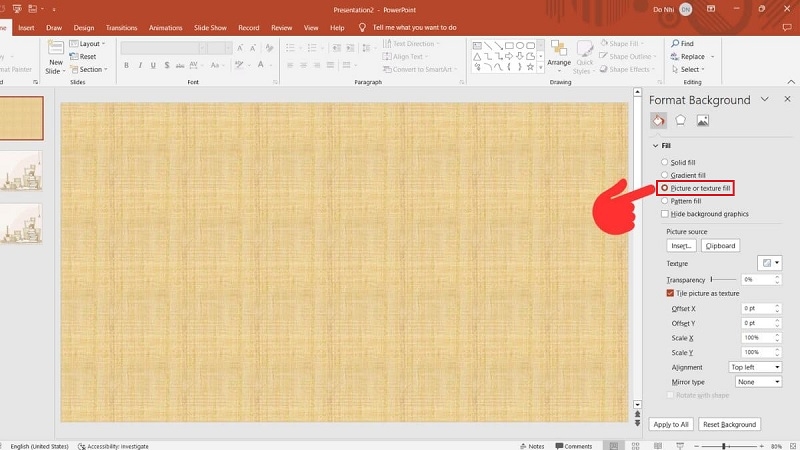800x450 pixels.
Task: Open the View ribbon tab
Action: click(311, 28)
